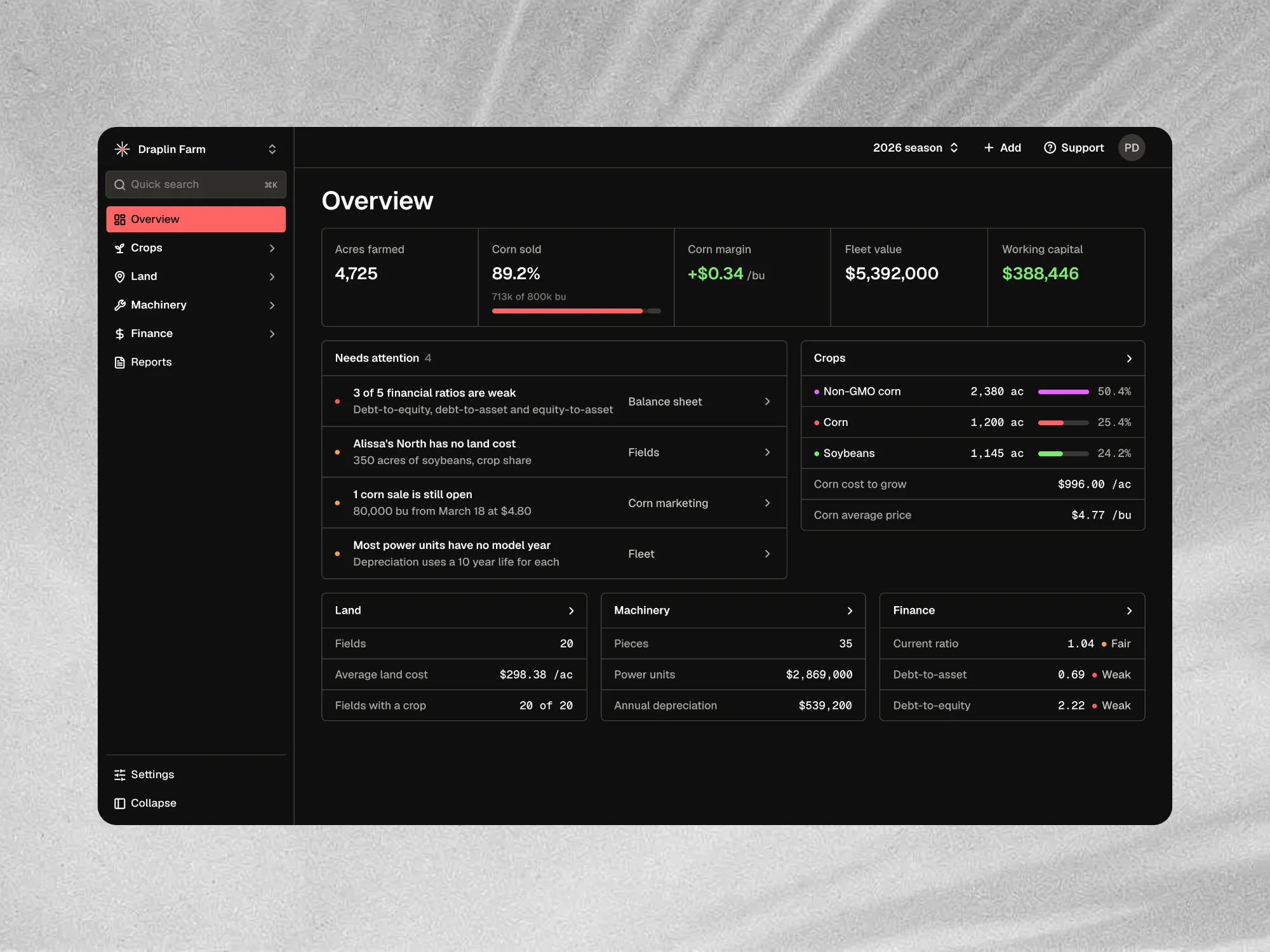Click the Working capital $388,446 value
This screenshot has height=952, width=1270.
[1040, 274]
